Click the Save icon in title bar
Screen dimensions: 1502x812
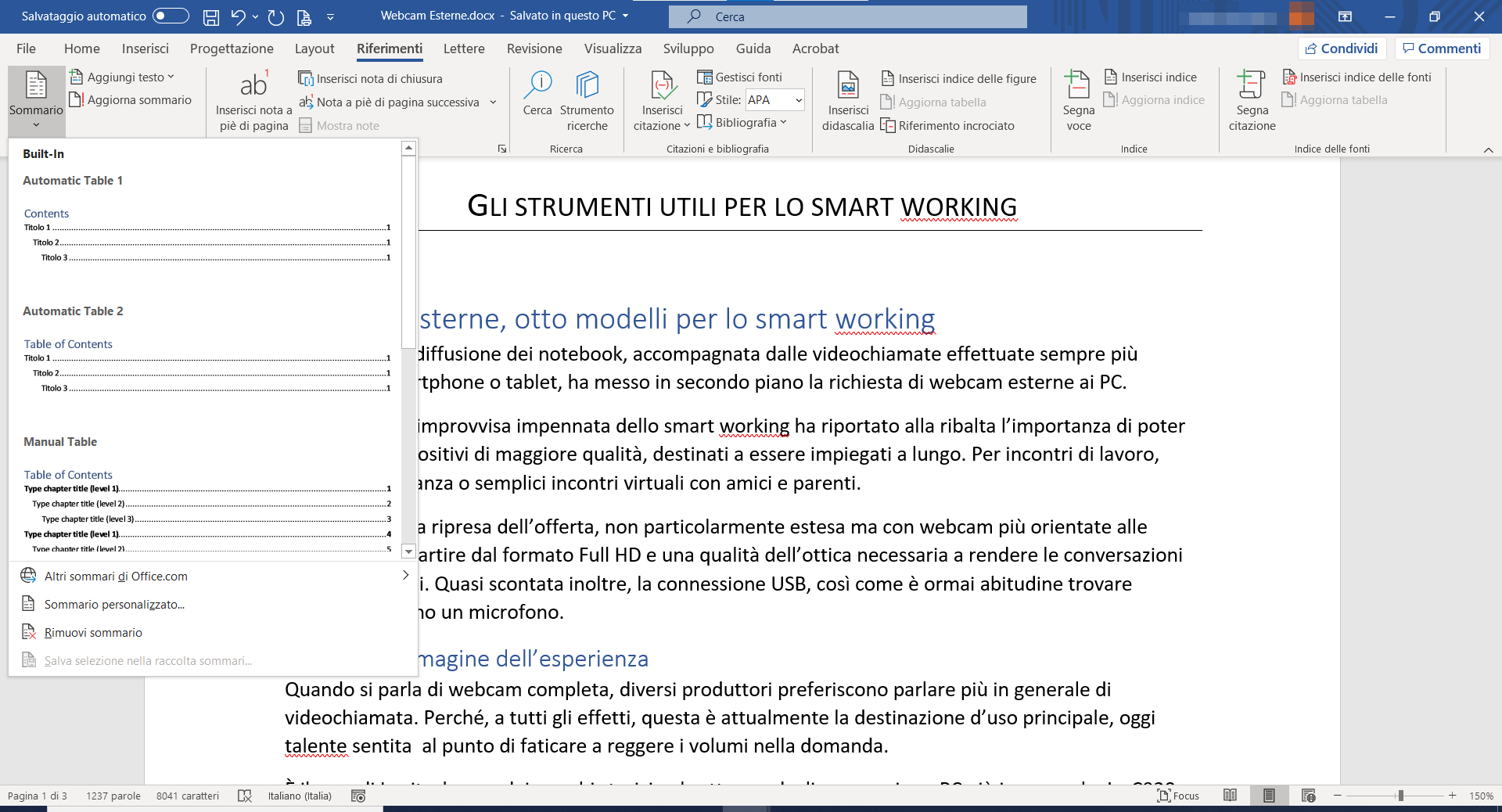pos(210,16)
